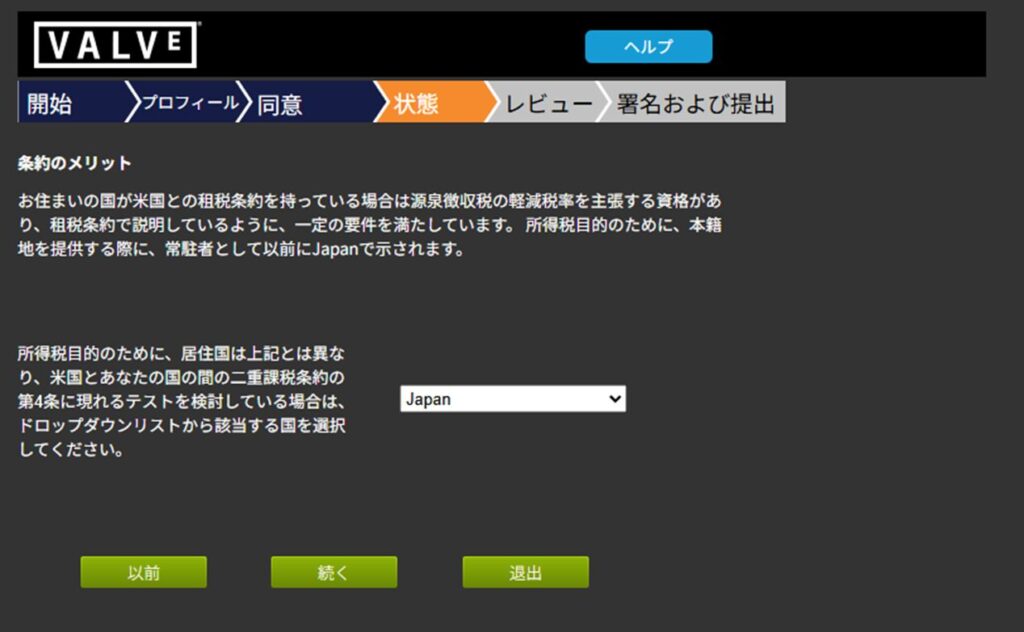The width and height of the screenshot is (1024, 632).
Task: Open the ヘルプ help button
Action: 648,47
